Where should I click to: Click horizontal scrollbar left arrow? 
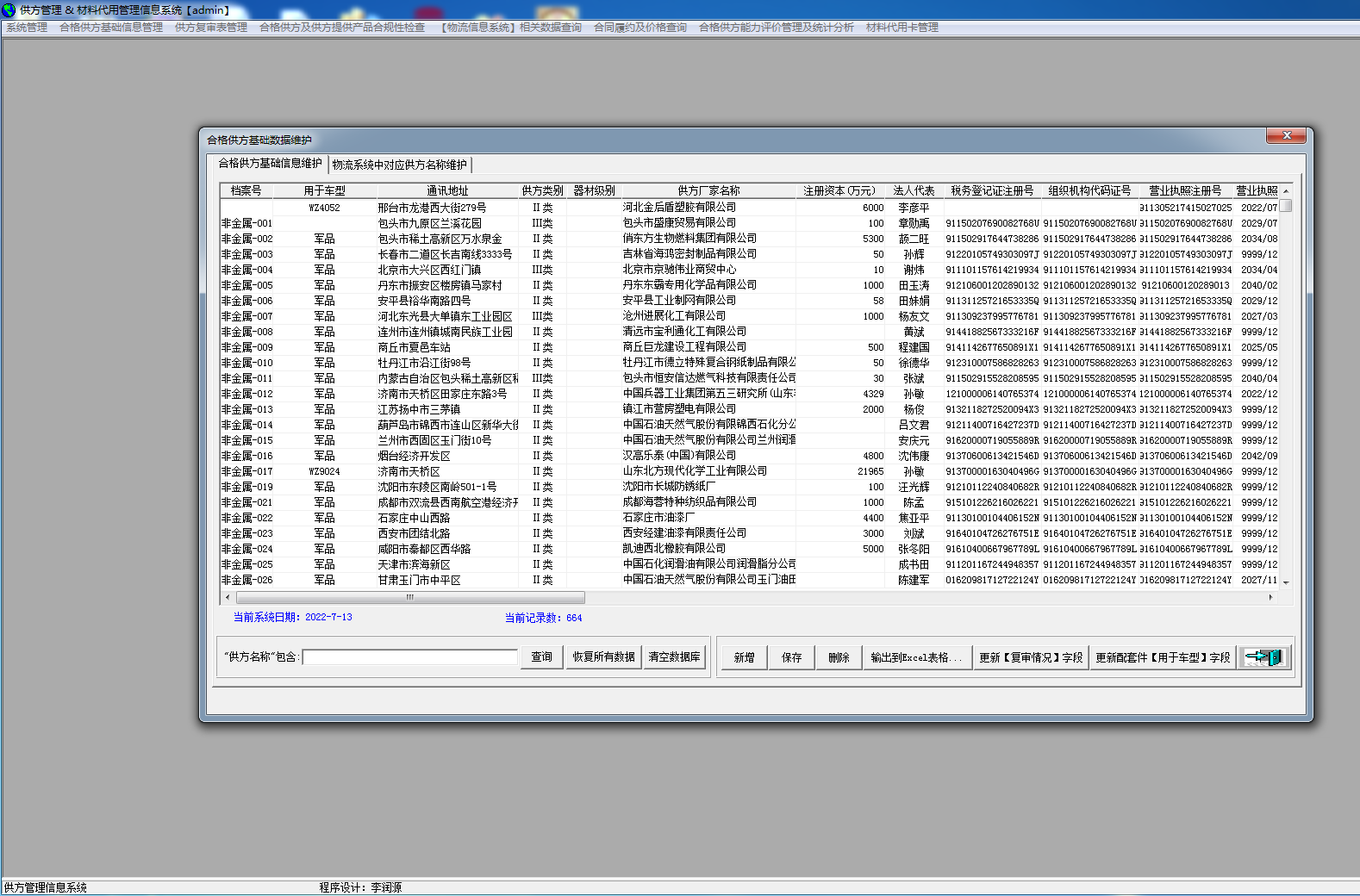[228, 597]
